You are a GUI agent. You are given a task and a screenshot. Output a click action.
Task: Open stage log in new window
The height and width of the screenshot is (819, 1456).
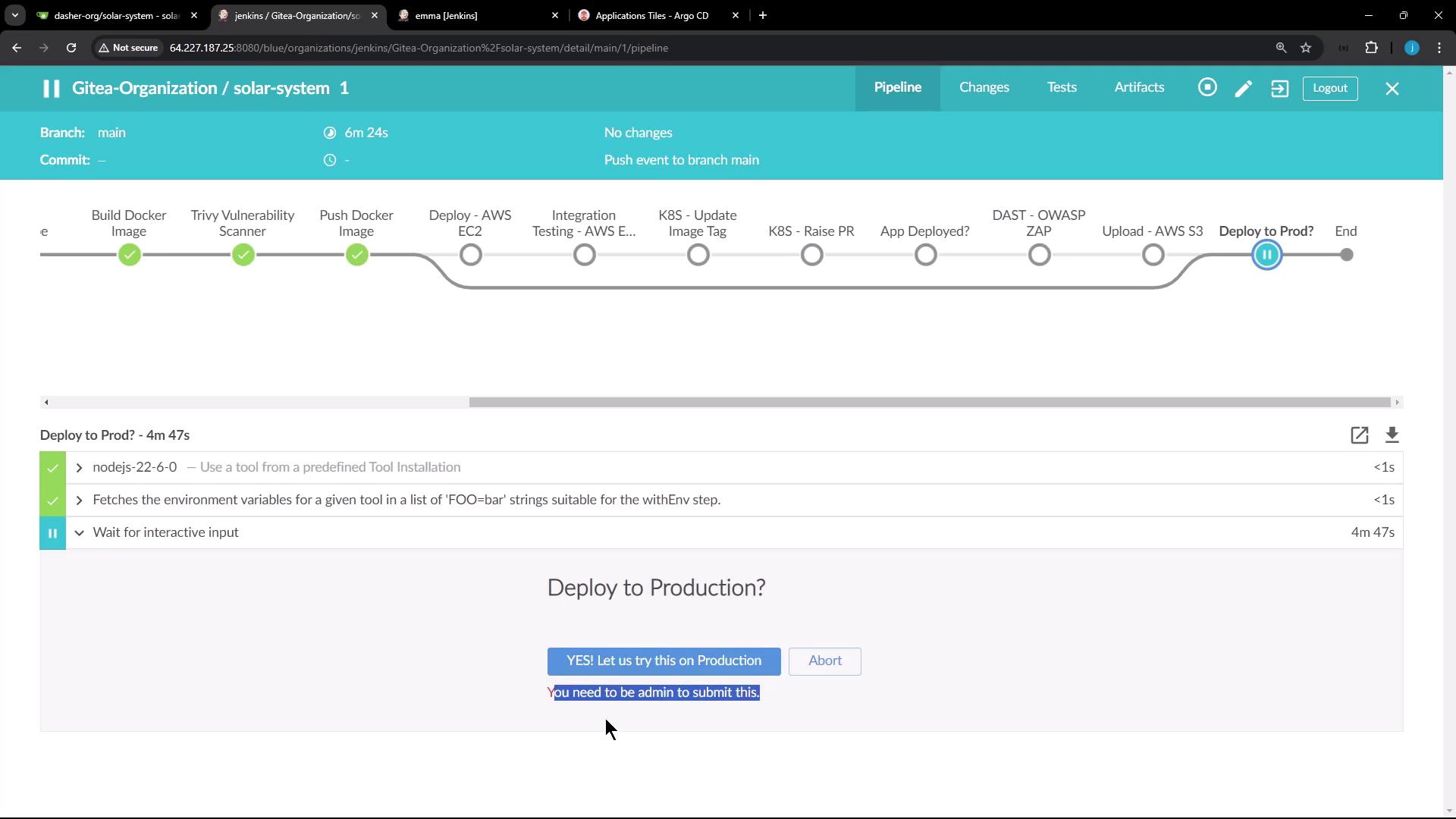pyautogui.click(x=1359, y=435)
